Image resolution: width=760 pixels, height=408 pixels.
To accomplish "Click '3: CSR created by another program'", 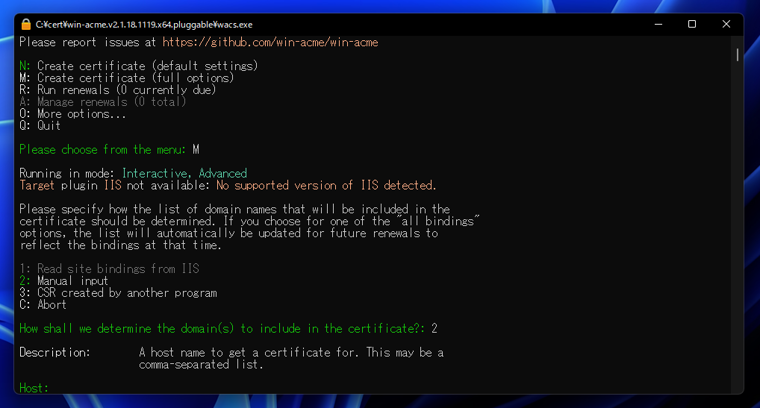I will pyautogui.click(x=118, y=293).
